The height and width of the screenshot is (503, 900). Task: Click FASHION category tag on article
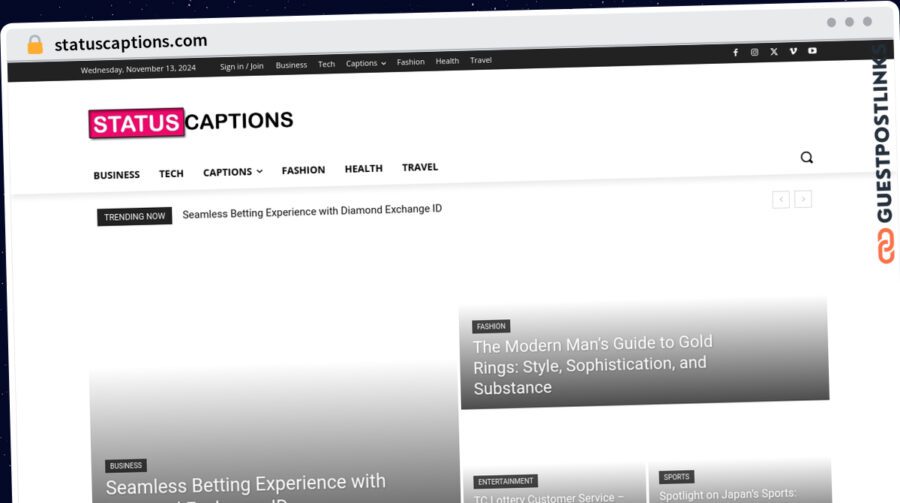(x=491, y=326)
